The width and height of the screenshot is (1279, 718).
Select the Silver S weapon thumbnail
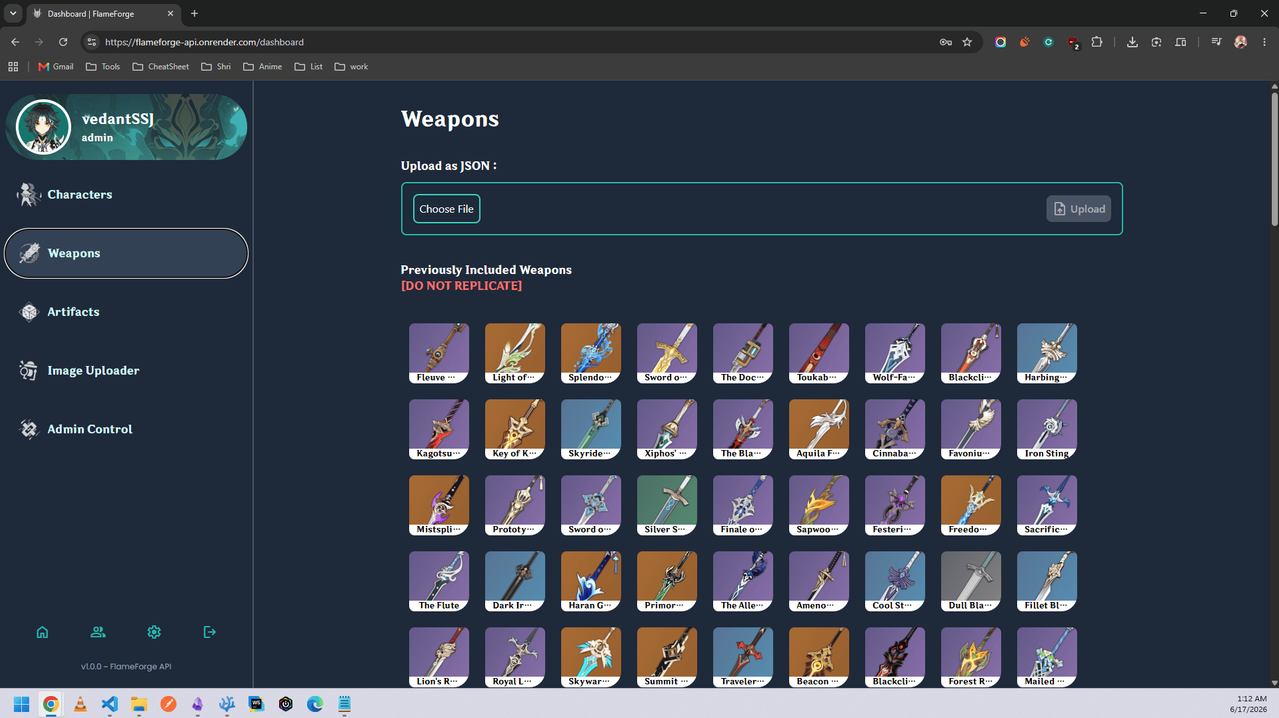coord(667,505)
